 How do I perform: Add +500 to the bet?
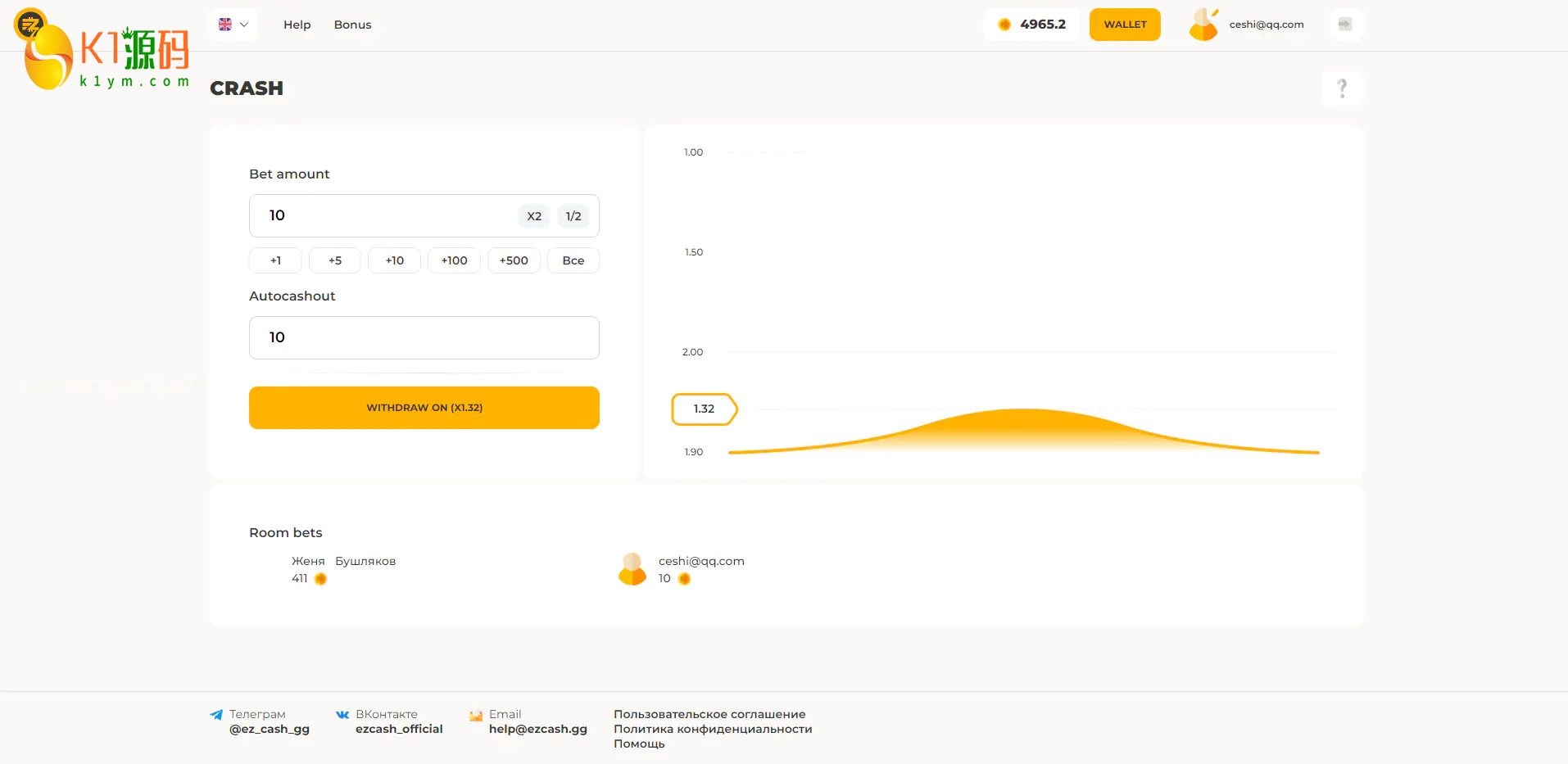point(514,260)
